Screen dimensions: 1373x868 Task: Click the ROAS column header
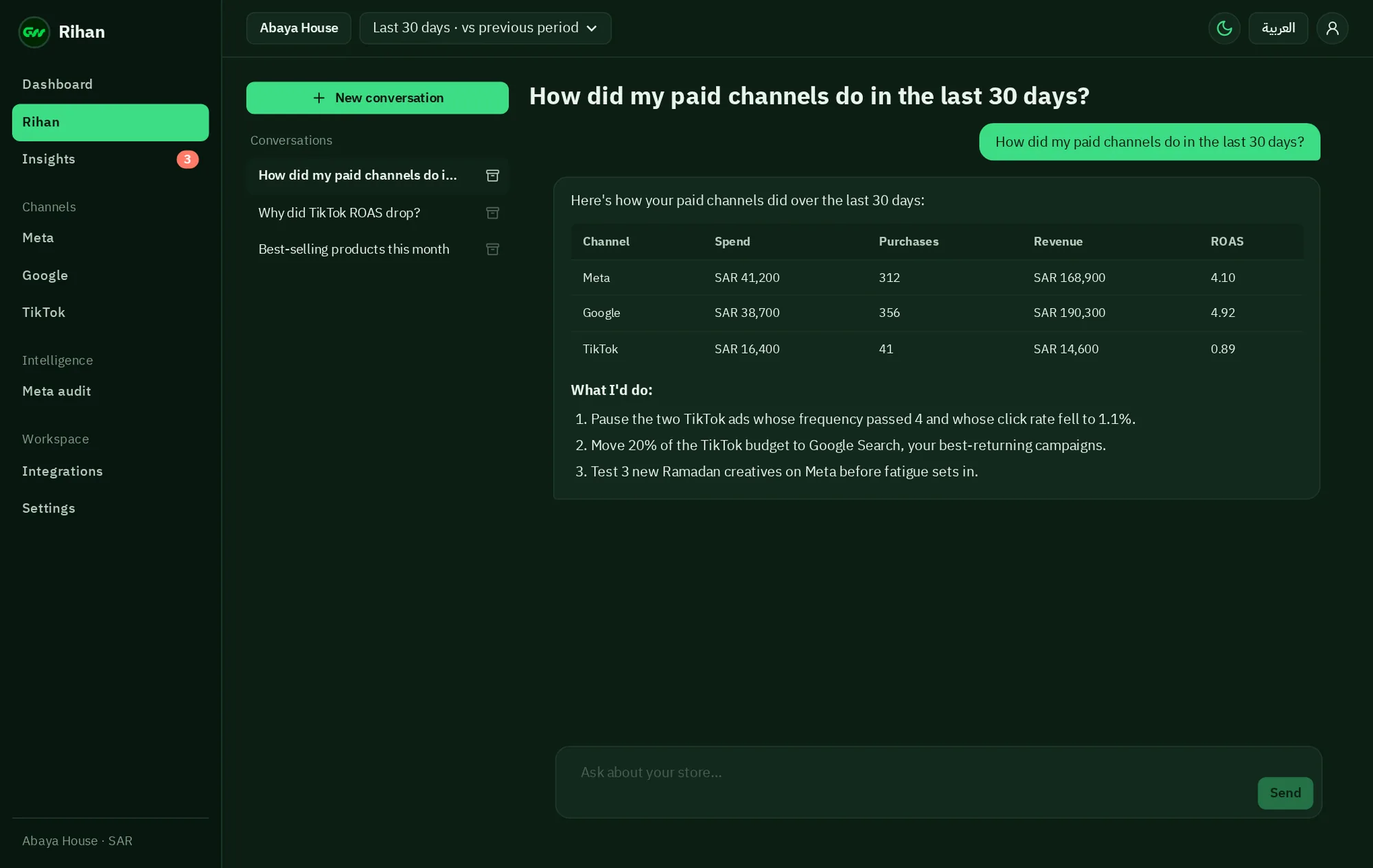(x=1227, y=242)
